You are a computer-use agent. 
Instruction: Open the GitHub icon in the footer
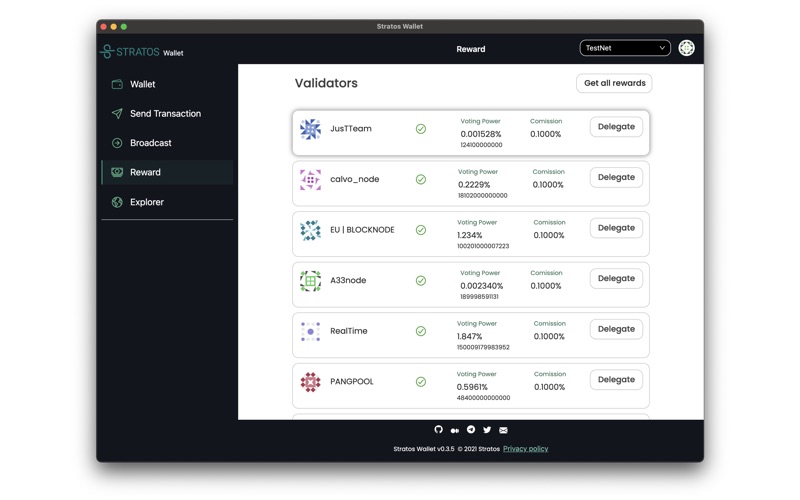pos(438,430)
